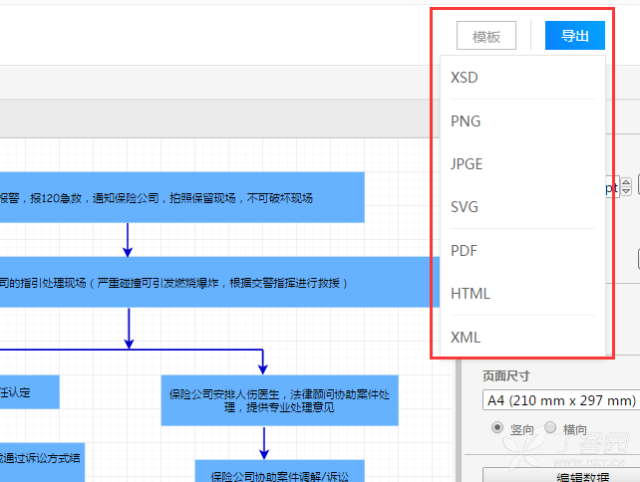
Task: Click the 保险公司协助案件调解/诉讼 box
Action: click(x=279, y=472)
